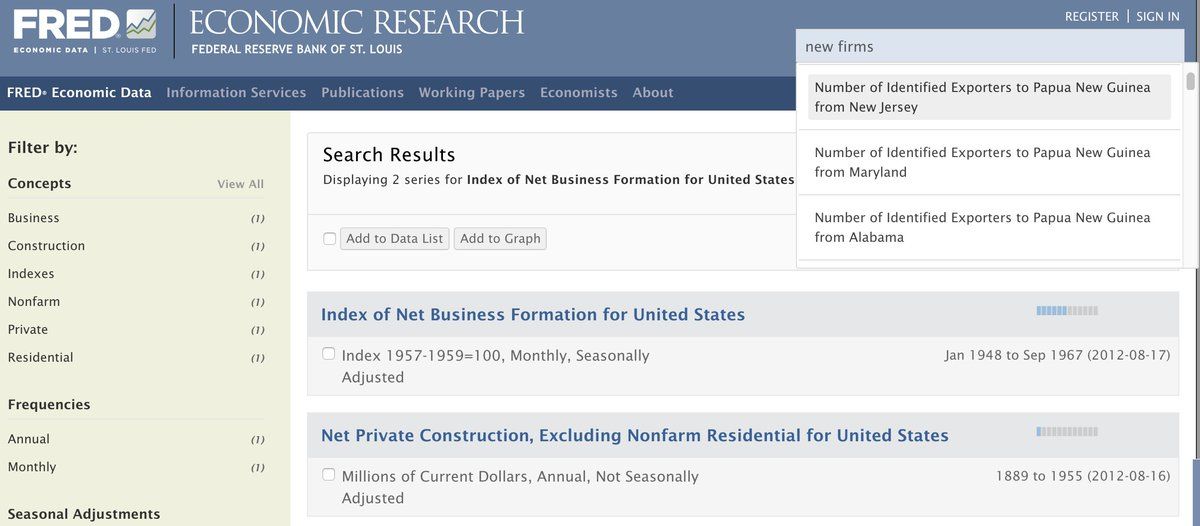Filter results by Monthly frequency

(x=32, y=467)
